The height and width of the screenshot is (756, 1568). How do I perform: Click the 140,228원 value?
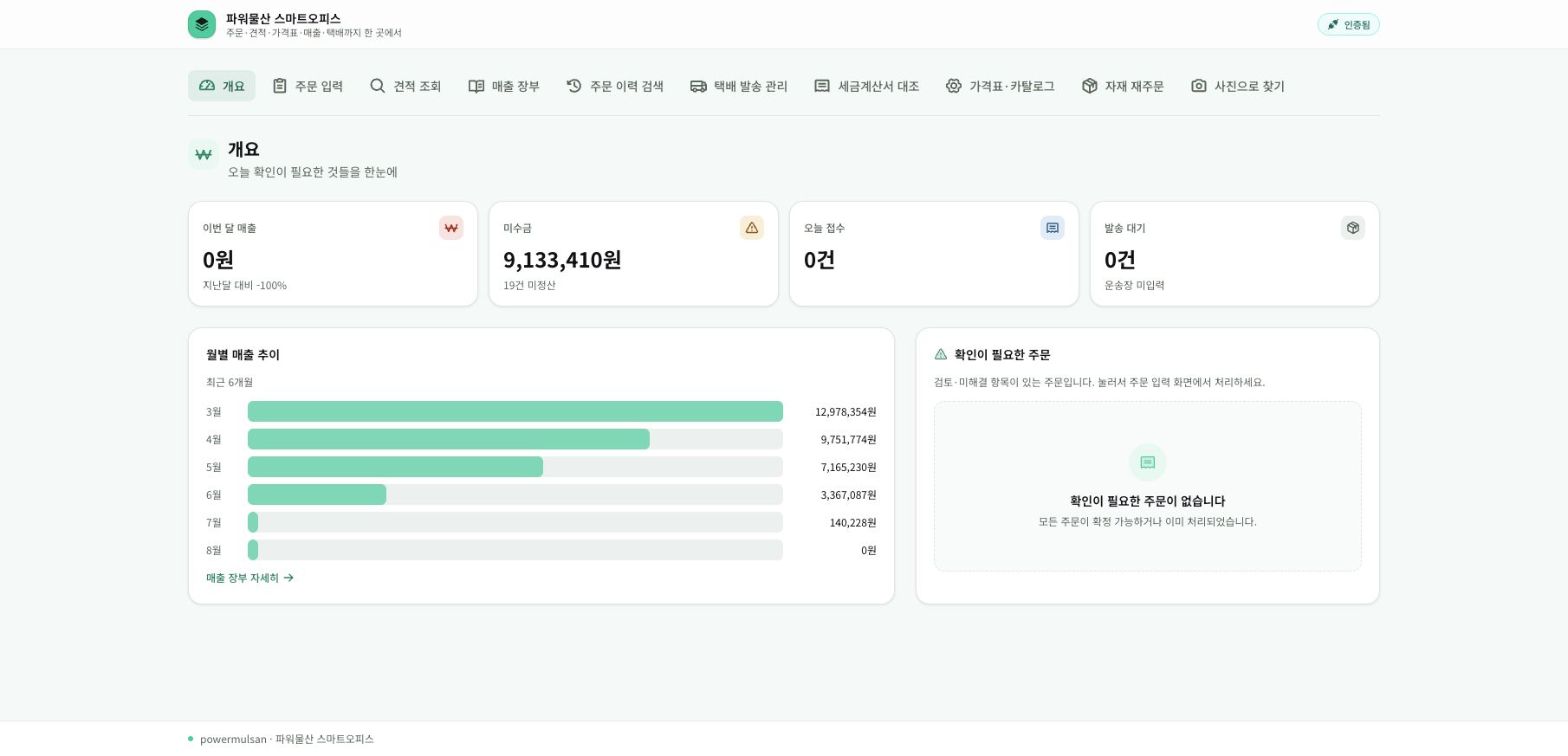click(x=852, y=522)
